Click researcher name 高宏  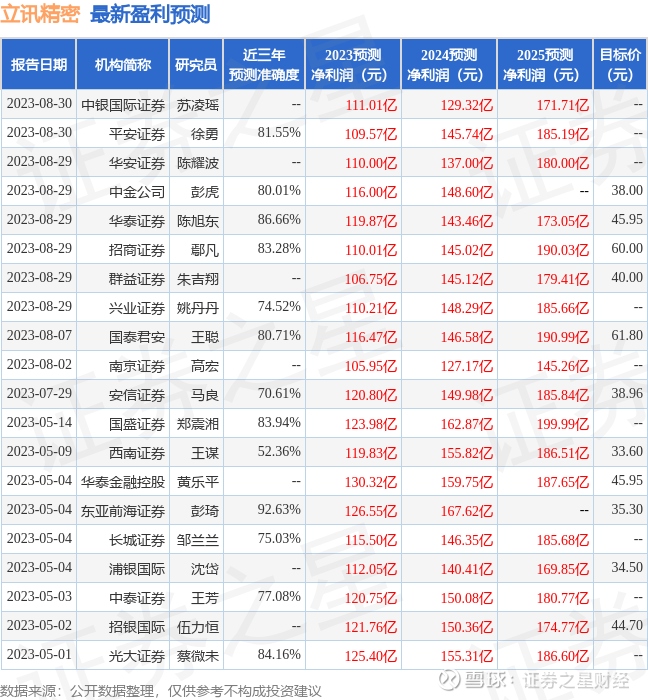point(205,367)
